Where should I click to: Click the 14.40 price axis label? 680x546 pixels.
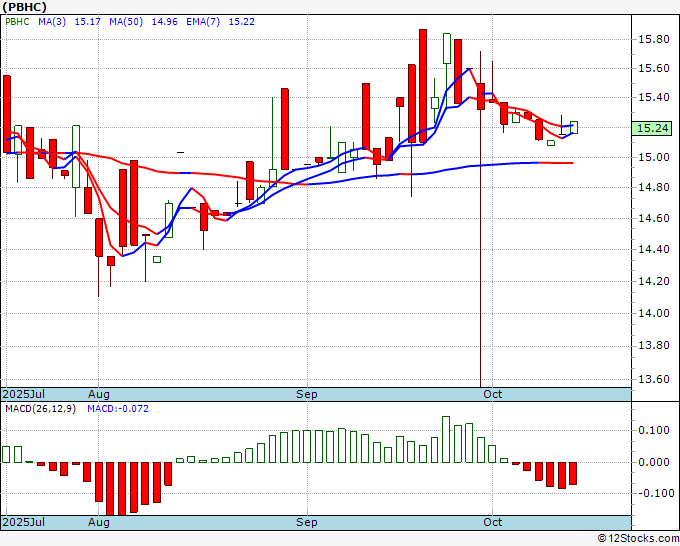pos(654,249)
